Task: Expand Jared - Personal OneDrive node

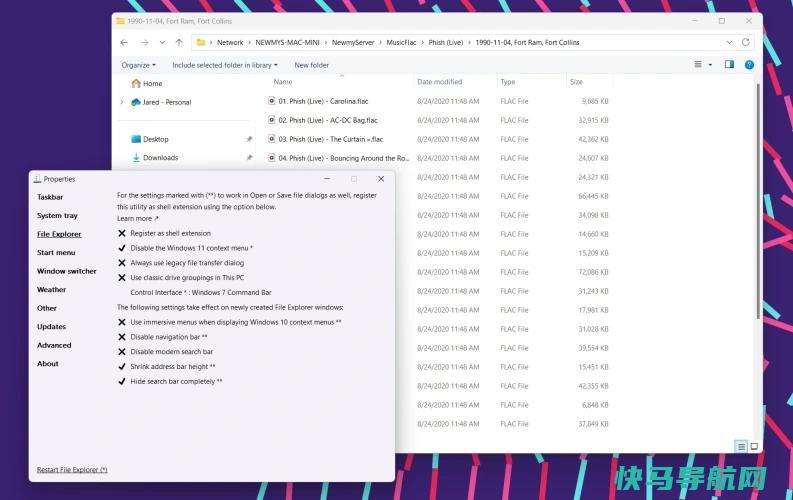Action: tap(122, 102)
